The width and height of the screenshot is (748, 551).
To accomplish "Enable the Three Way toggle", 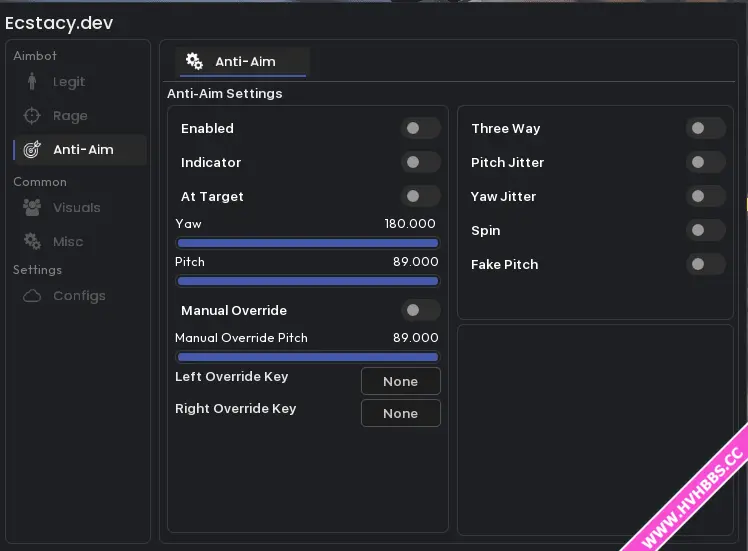I will click(706, 128).
